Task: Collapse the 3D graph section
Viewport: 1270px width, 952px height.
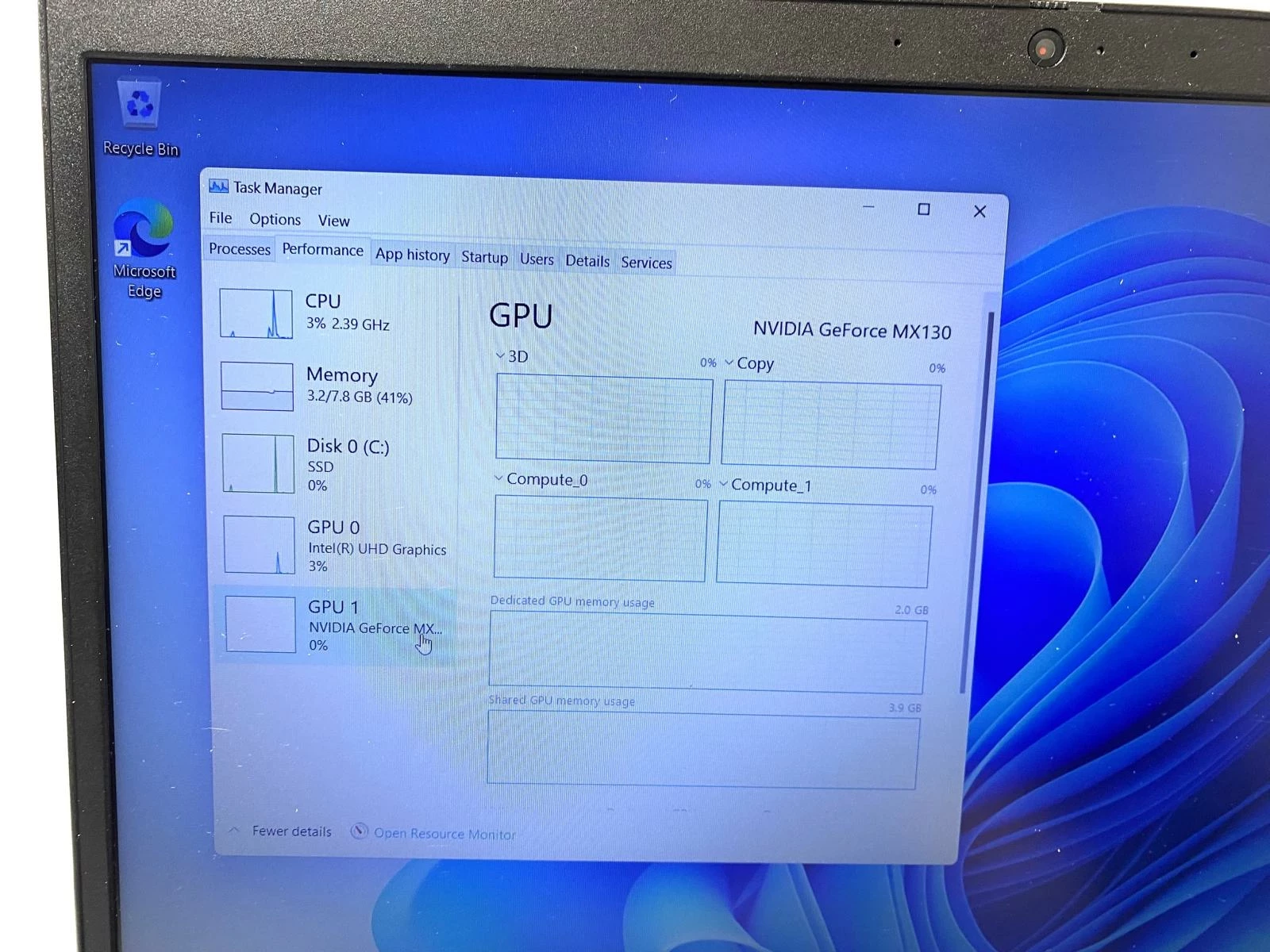Action: click(x=501, y=356)
